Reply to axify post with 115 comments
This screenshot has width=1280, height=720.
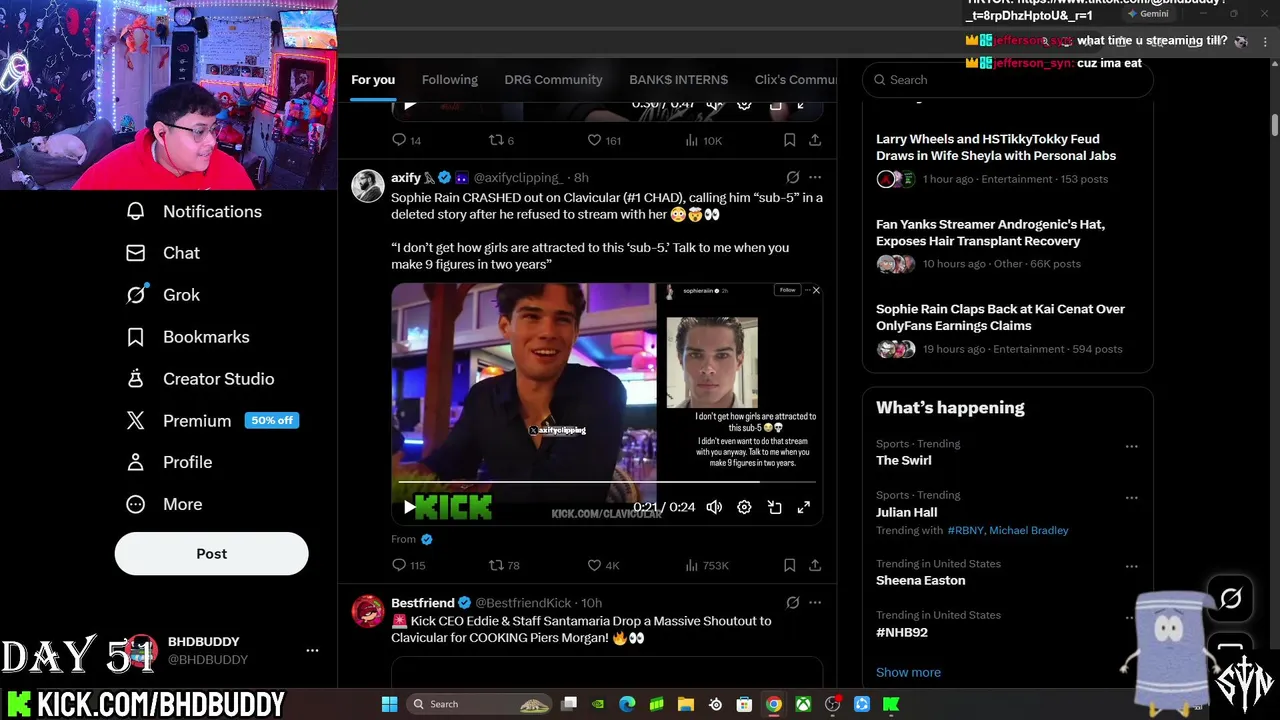click(x=408, y=565)
